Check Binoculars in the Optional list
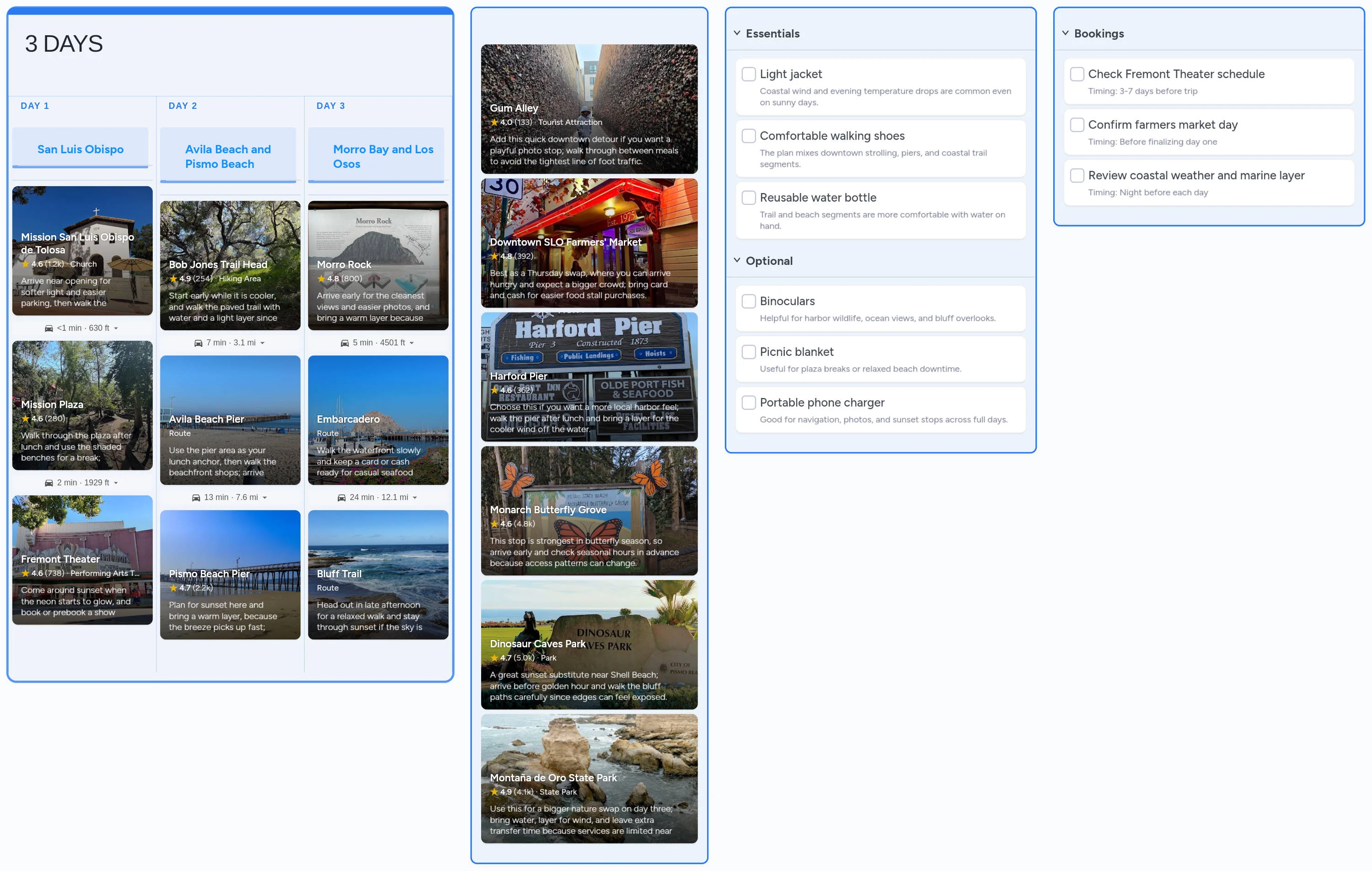1372x871 pixels. (749, 301)
